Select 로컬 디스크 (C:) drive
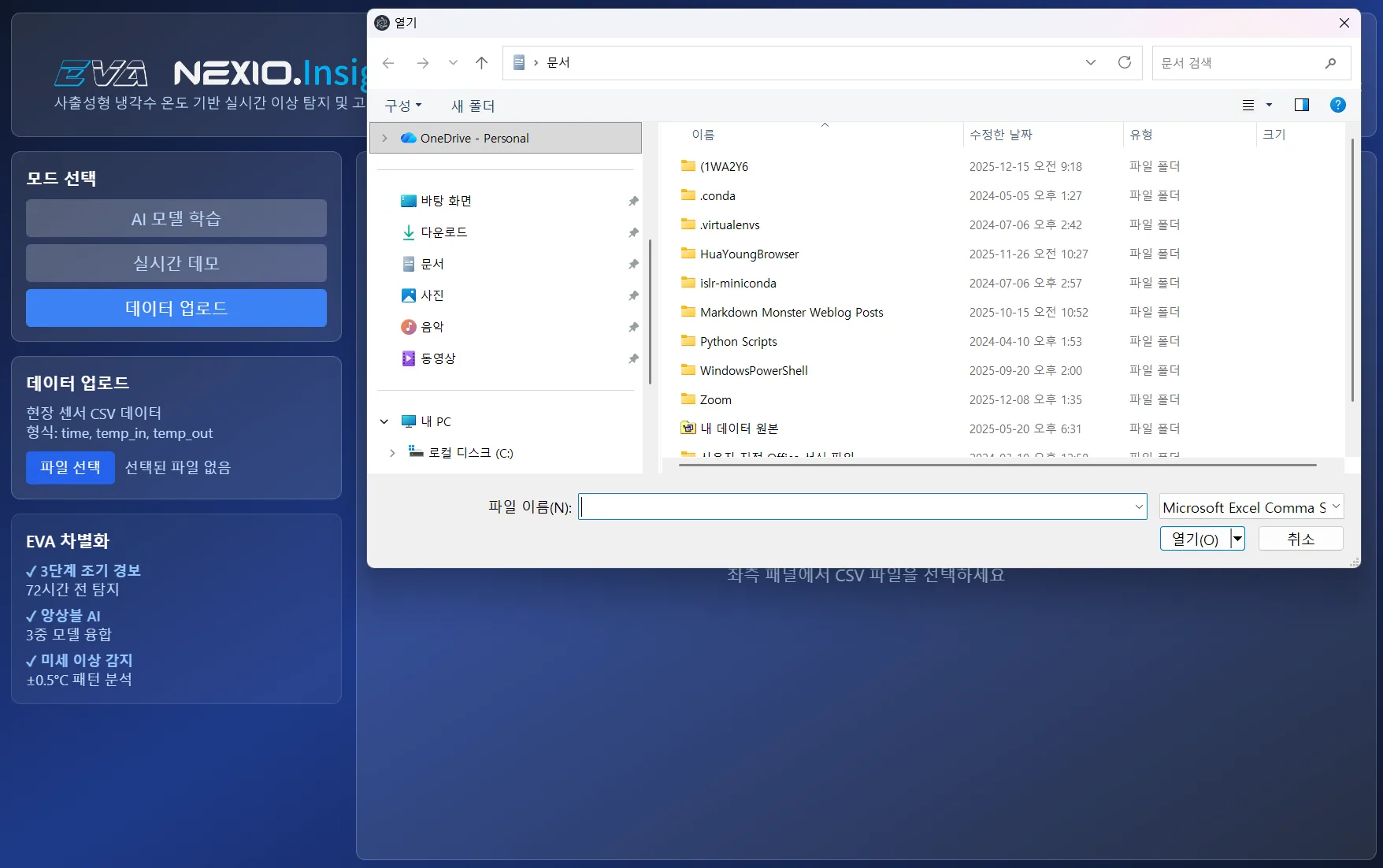Image resolution: width=1383 pixels, height=868 pixels. (x=470, y=453)
